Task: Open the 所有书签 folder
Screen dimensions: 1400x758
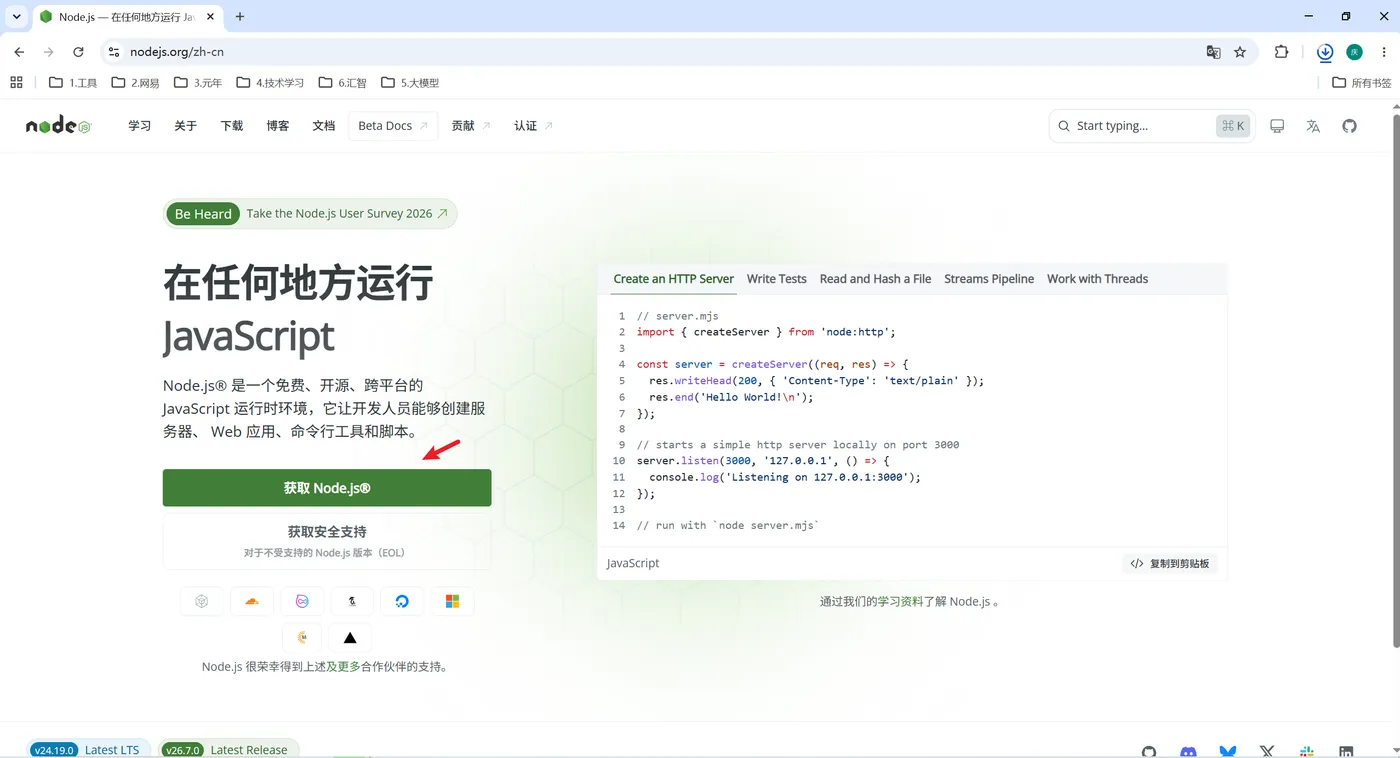Action: pos(1361,83)
